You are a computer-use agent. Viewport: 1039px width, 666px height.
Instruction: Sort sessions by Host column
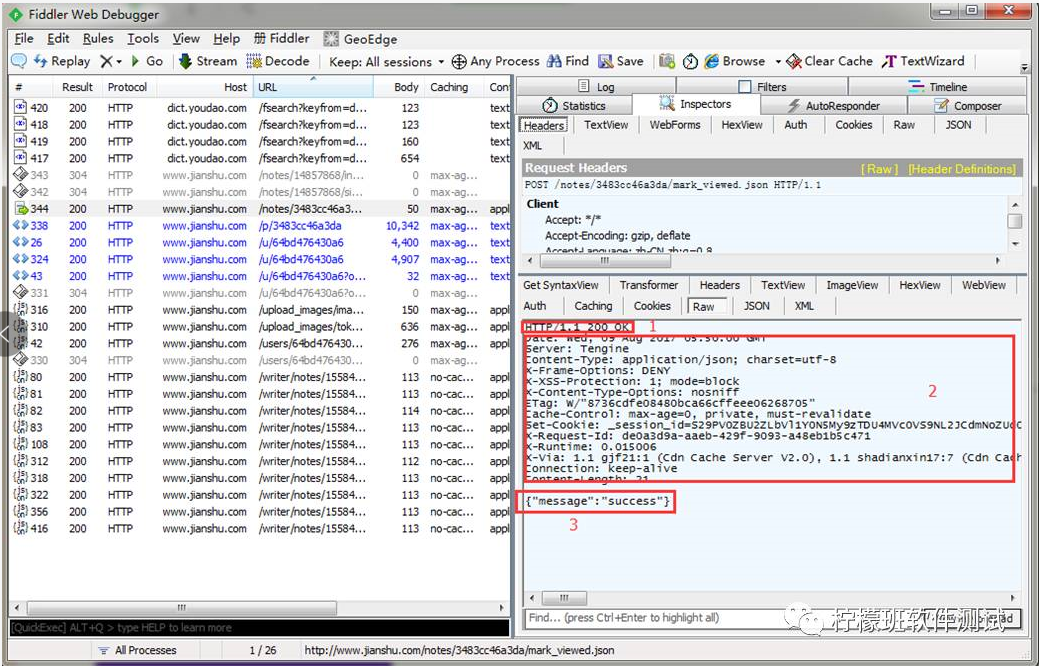205,87
